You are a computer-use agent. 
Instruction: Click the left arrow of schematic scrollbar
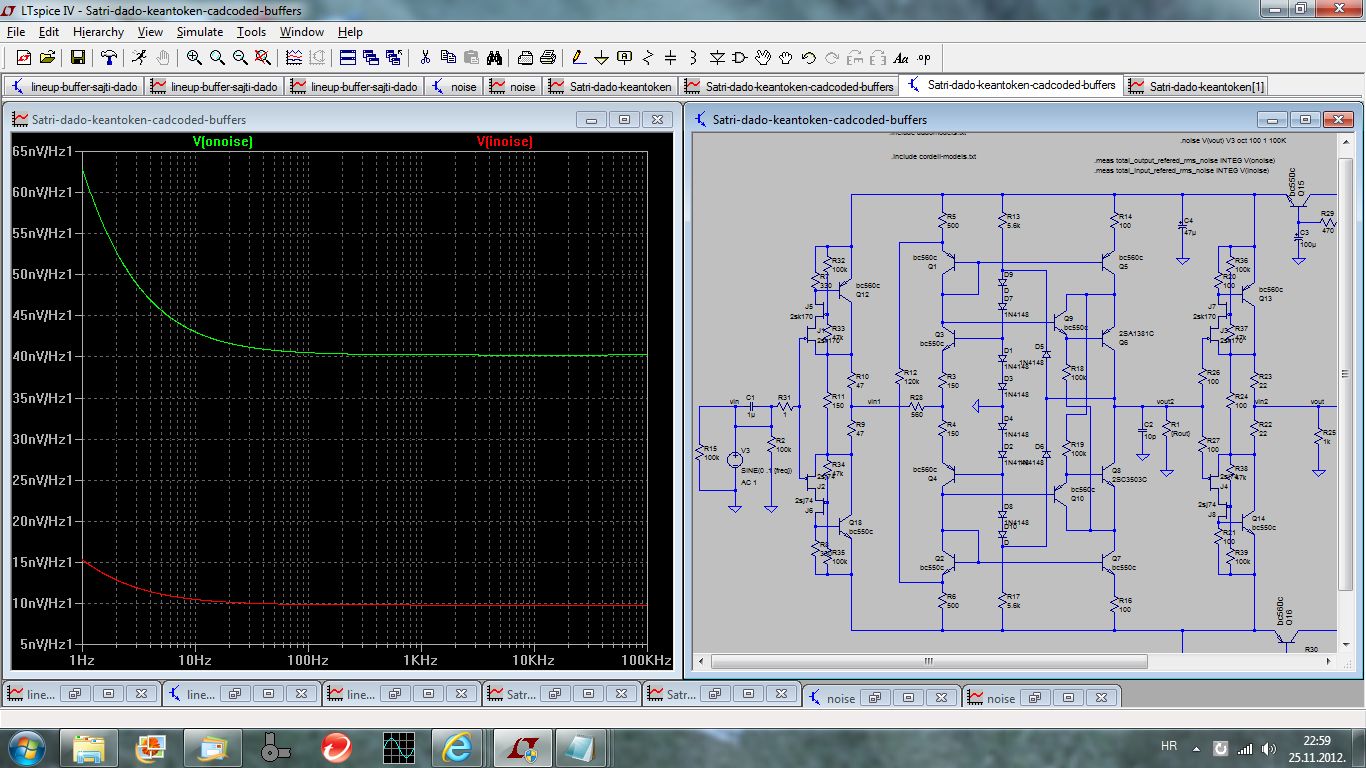[702, 661]
